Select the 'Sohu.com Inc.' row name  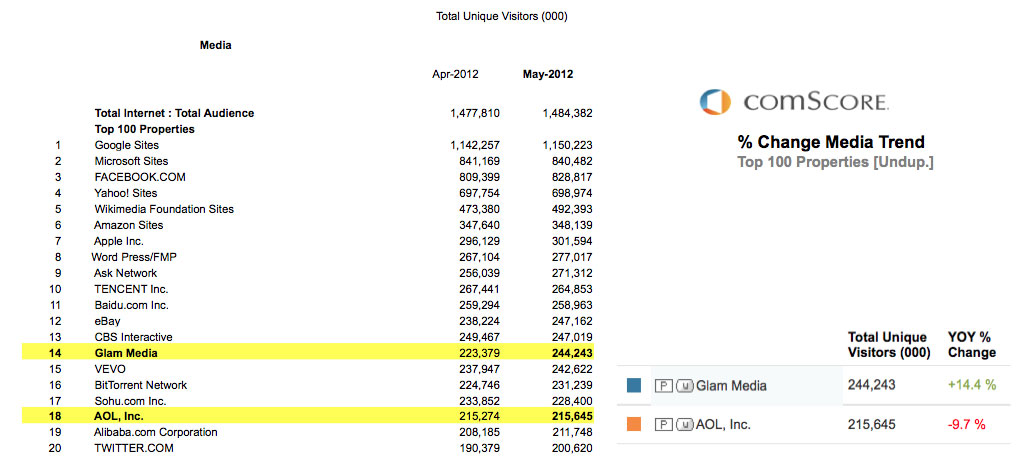(130, 400)
